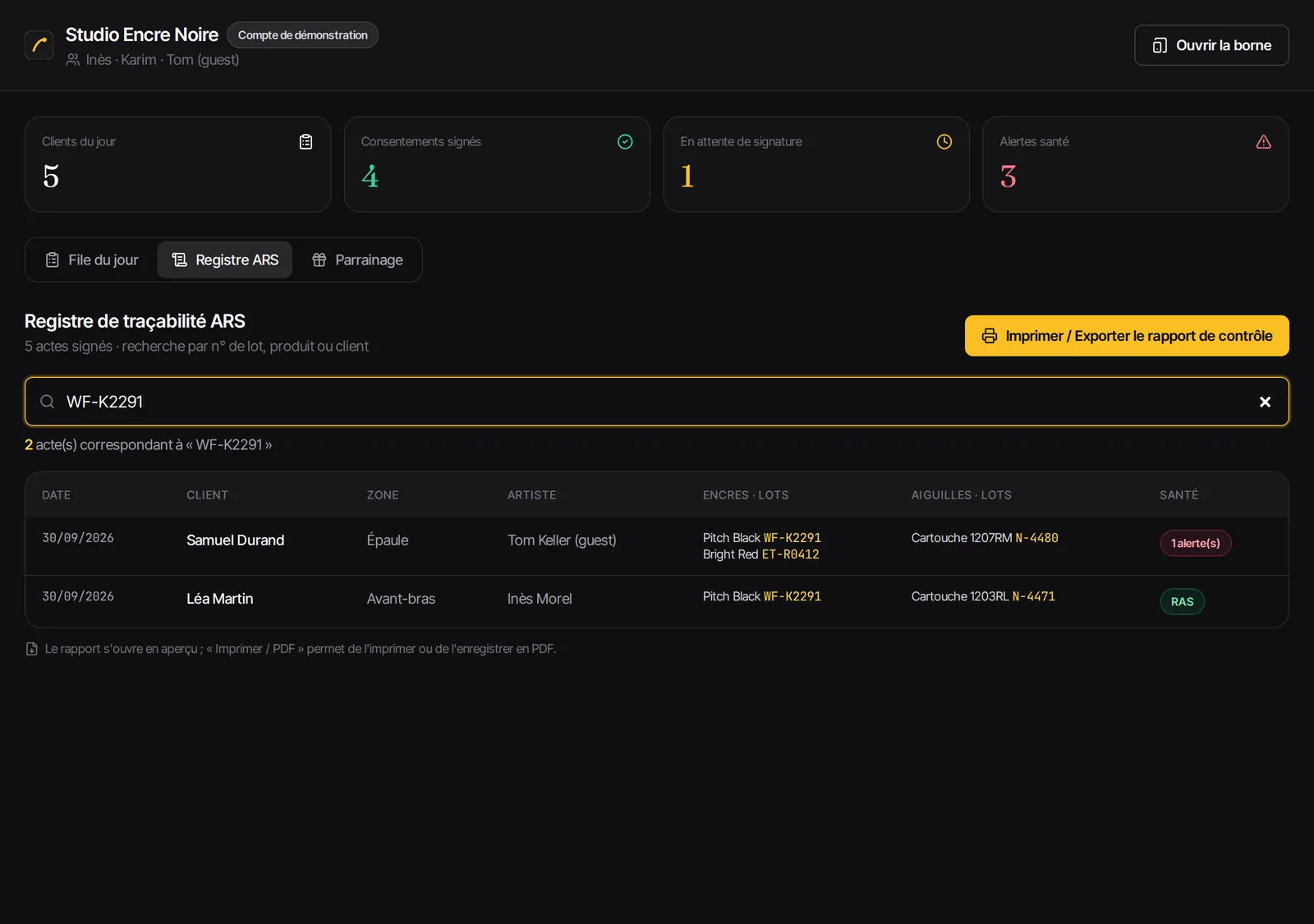Select client Samuel Durand
The image size is (1314, 924).
click(x=236, y=540)
